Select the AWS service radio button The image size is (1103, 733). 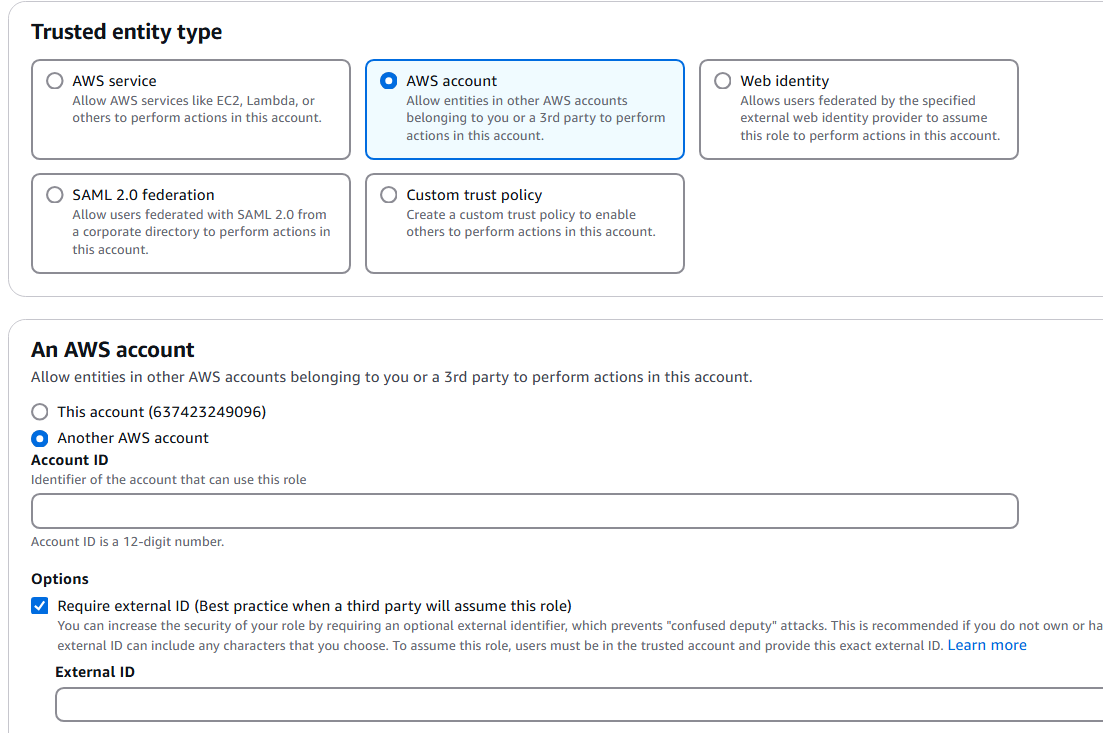[x=55, y=81]
